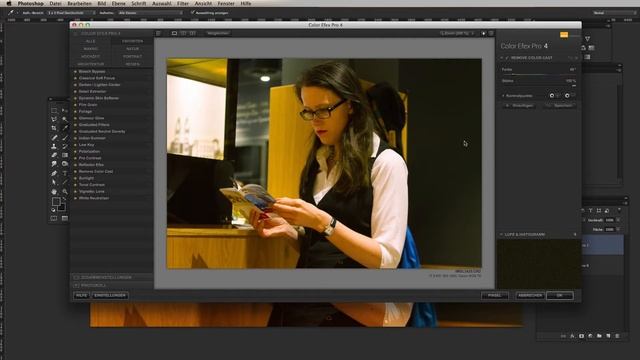Viewport: 640px width, 360px height.
Task: Click the HILFE button
Action: pyautogui.click(x=82, y=295)
